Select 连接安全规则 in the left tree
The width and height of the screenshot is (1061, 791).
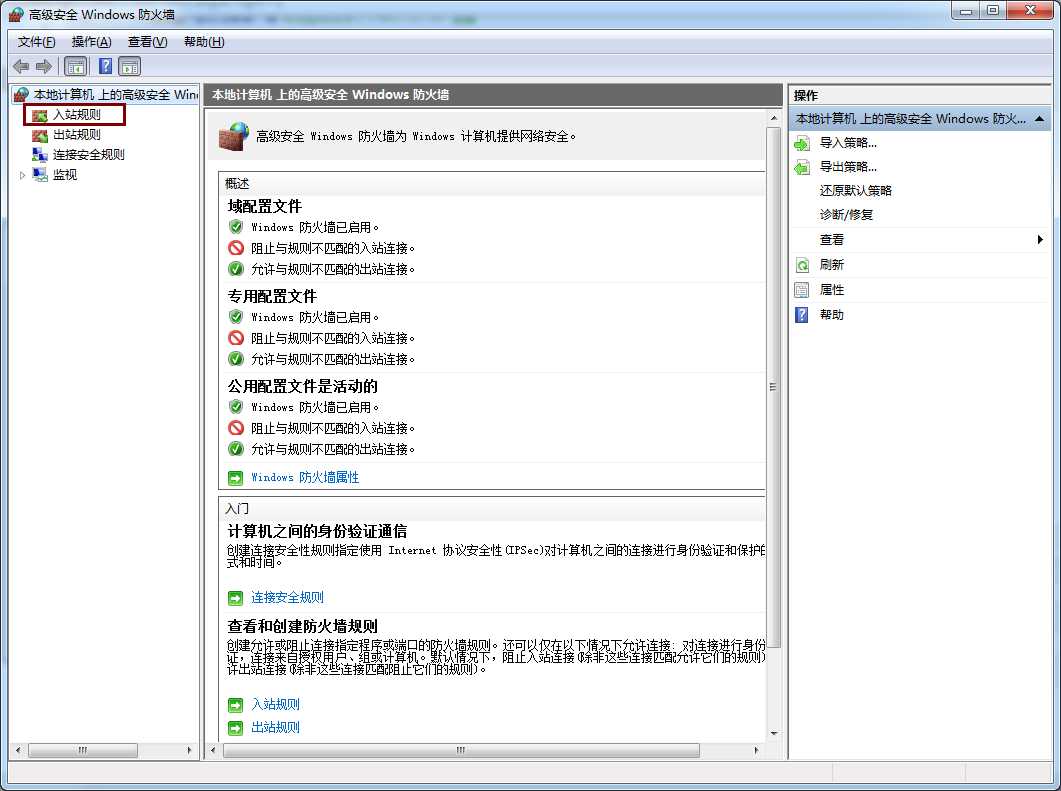89,154
